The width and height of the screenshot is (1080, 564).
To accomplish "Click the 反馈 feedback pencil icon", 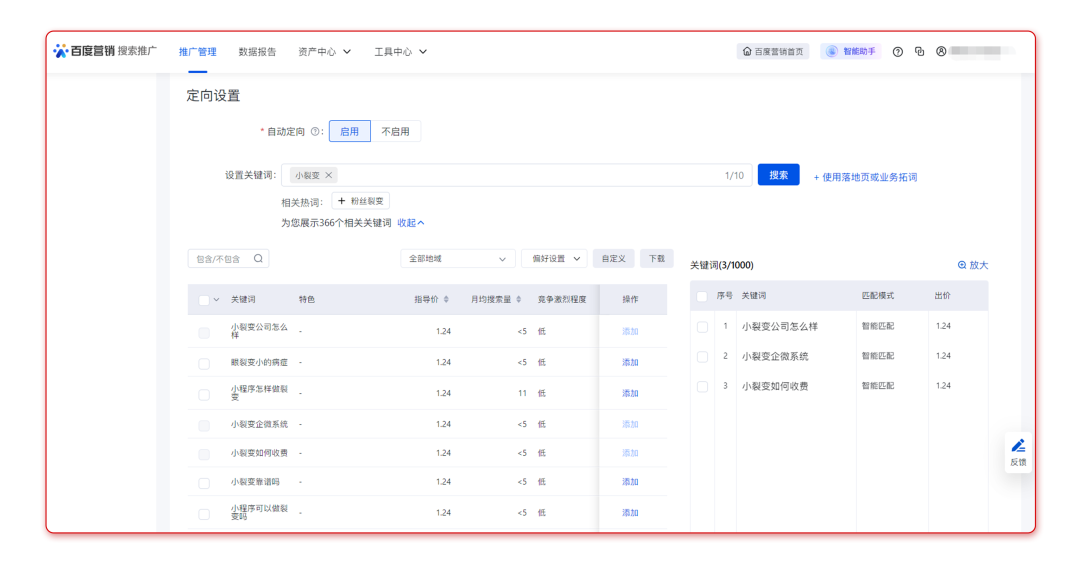I will (1018, 447).
